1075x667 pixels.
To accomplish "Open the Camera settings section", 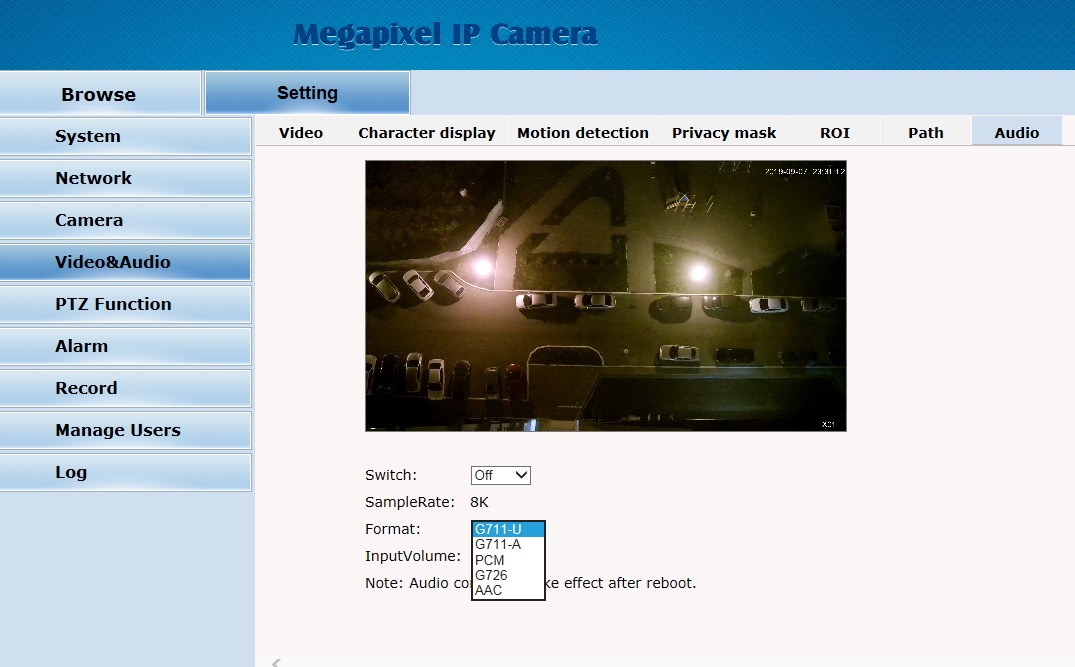I will (125, 220).
